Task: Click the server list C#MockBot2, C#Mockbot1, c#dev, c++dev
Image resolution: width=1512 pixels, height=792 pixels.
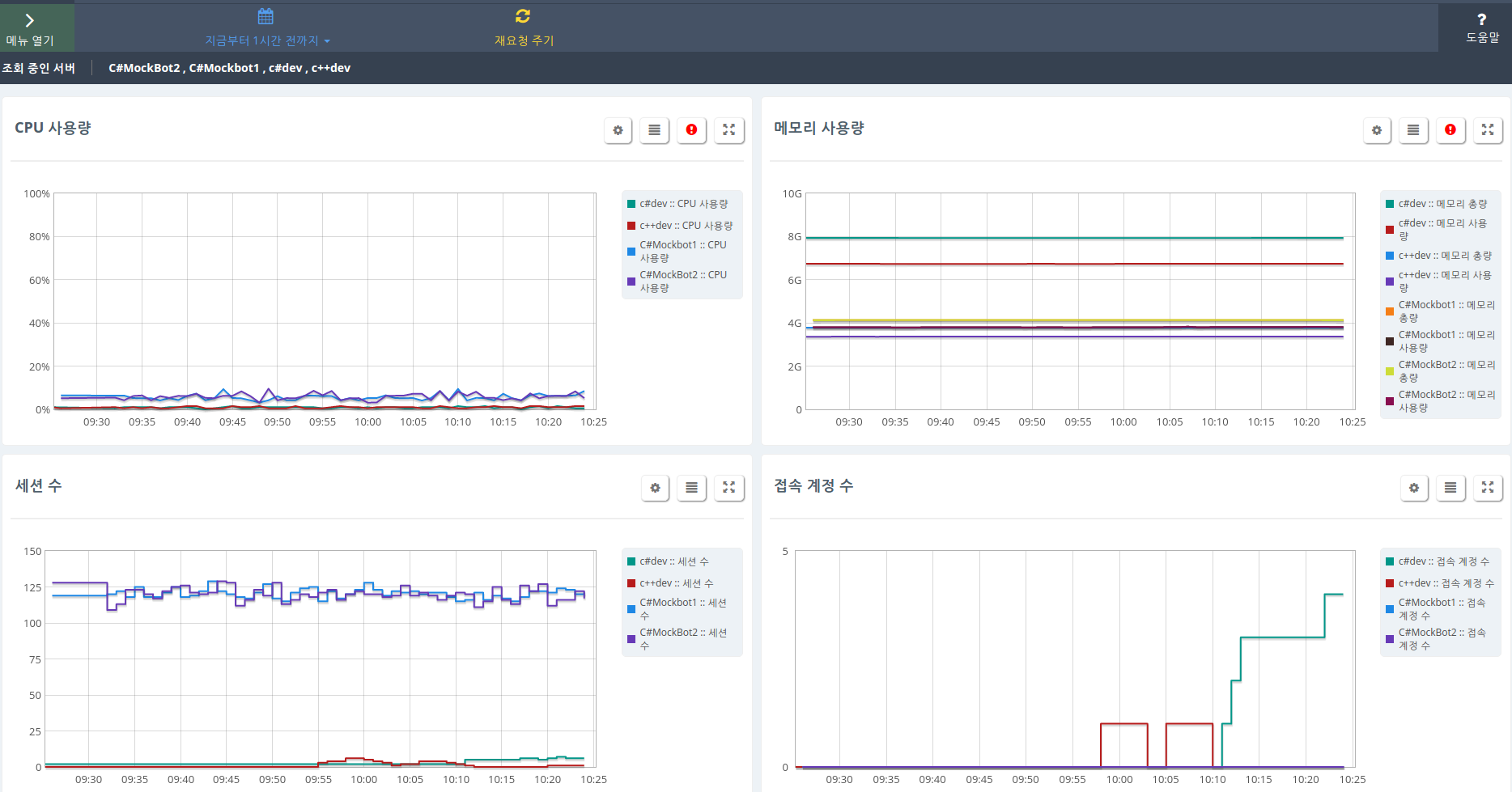Action: pyautogui.click(x=229, y=68)
